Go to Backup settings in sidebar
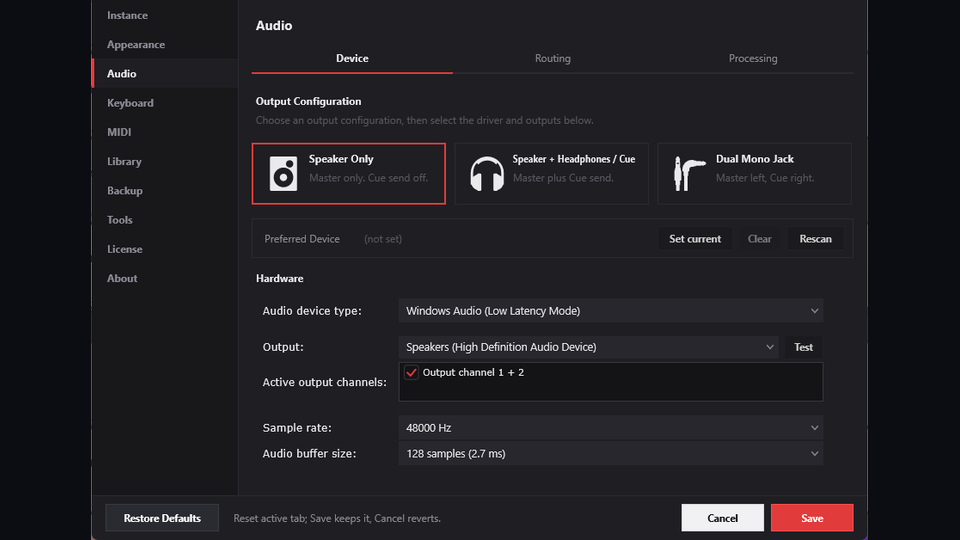 [165, 190]
